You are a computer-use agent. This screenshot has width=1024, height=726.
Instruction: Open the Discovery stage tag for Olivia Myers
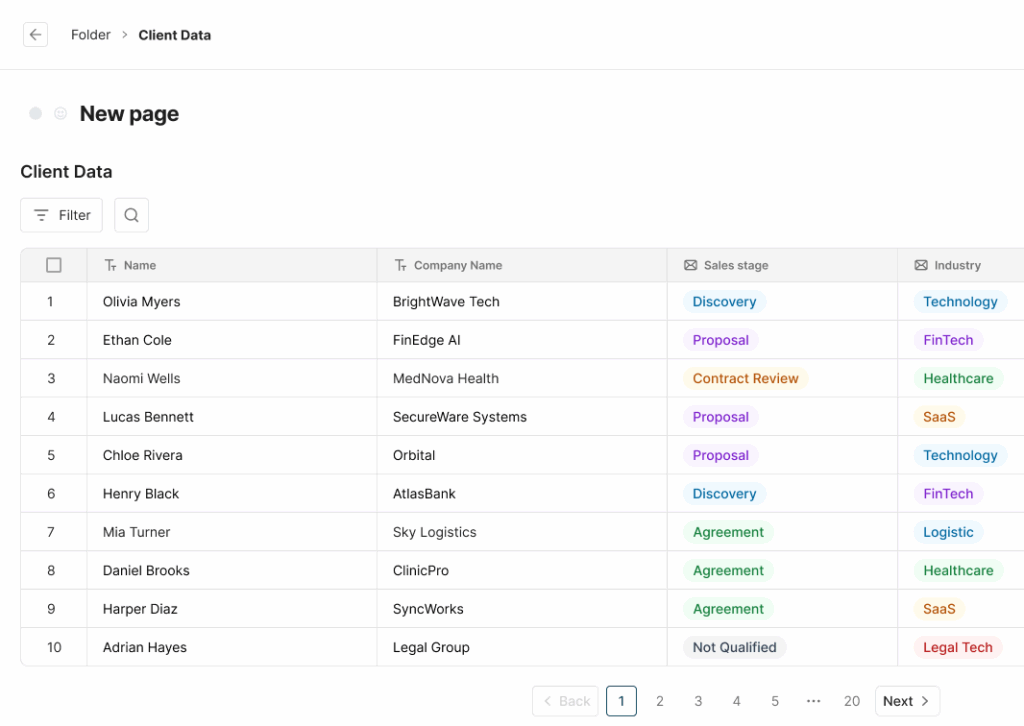click(x=724, y=302)
